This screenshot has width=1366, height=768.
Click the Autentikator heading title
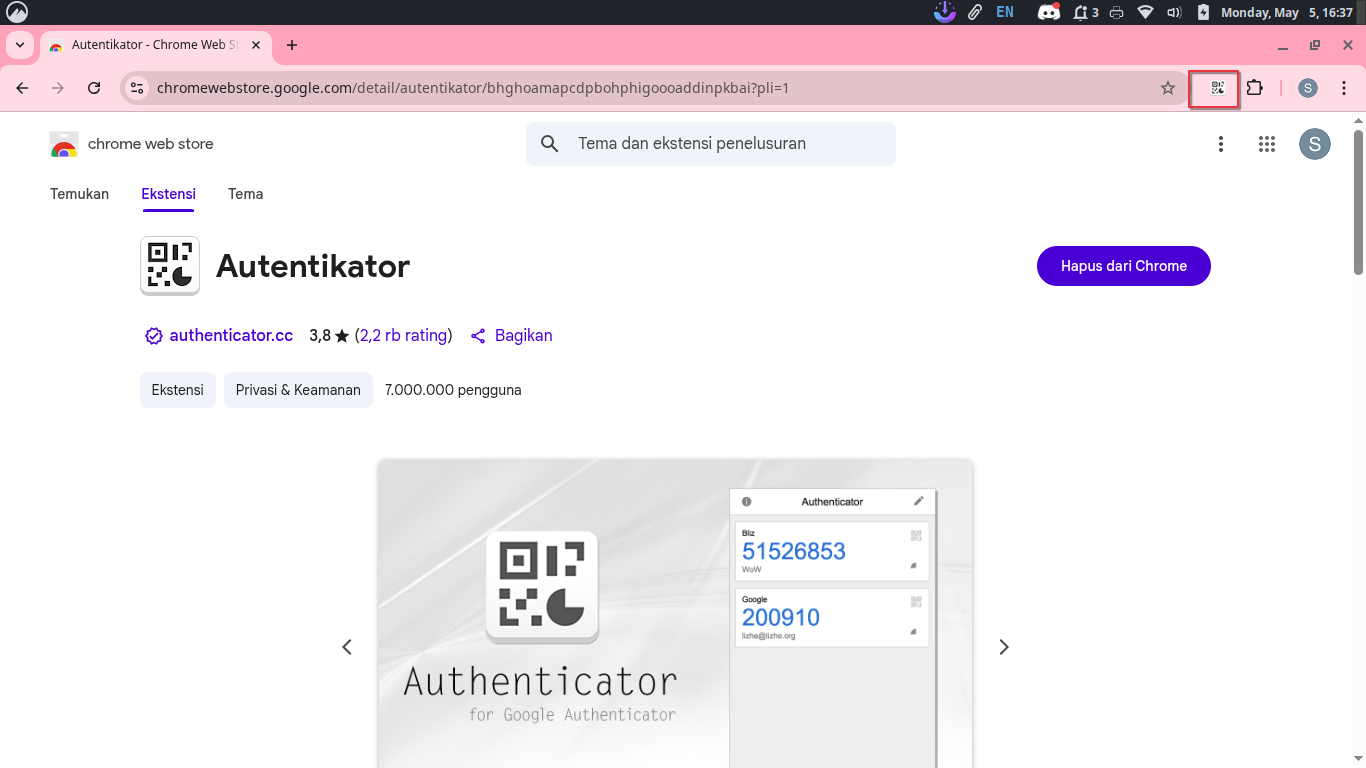(x=313, y=266)
